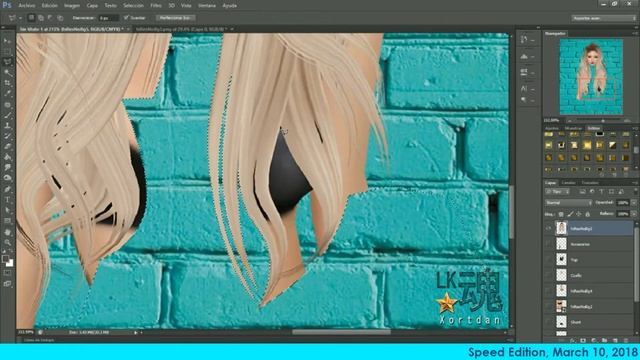Image resolution: width=640 pixels, height=360 pixels.
Task: Open the workspace switcher dropdown
Action: [603, 18]
